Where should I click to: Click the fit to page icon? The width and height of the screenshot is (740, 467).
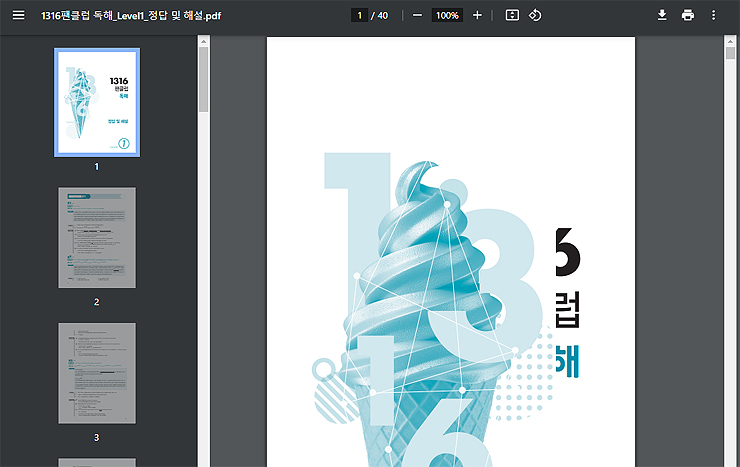512,16
